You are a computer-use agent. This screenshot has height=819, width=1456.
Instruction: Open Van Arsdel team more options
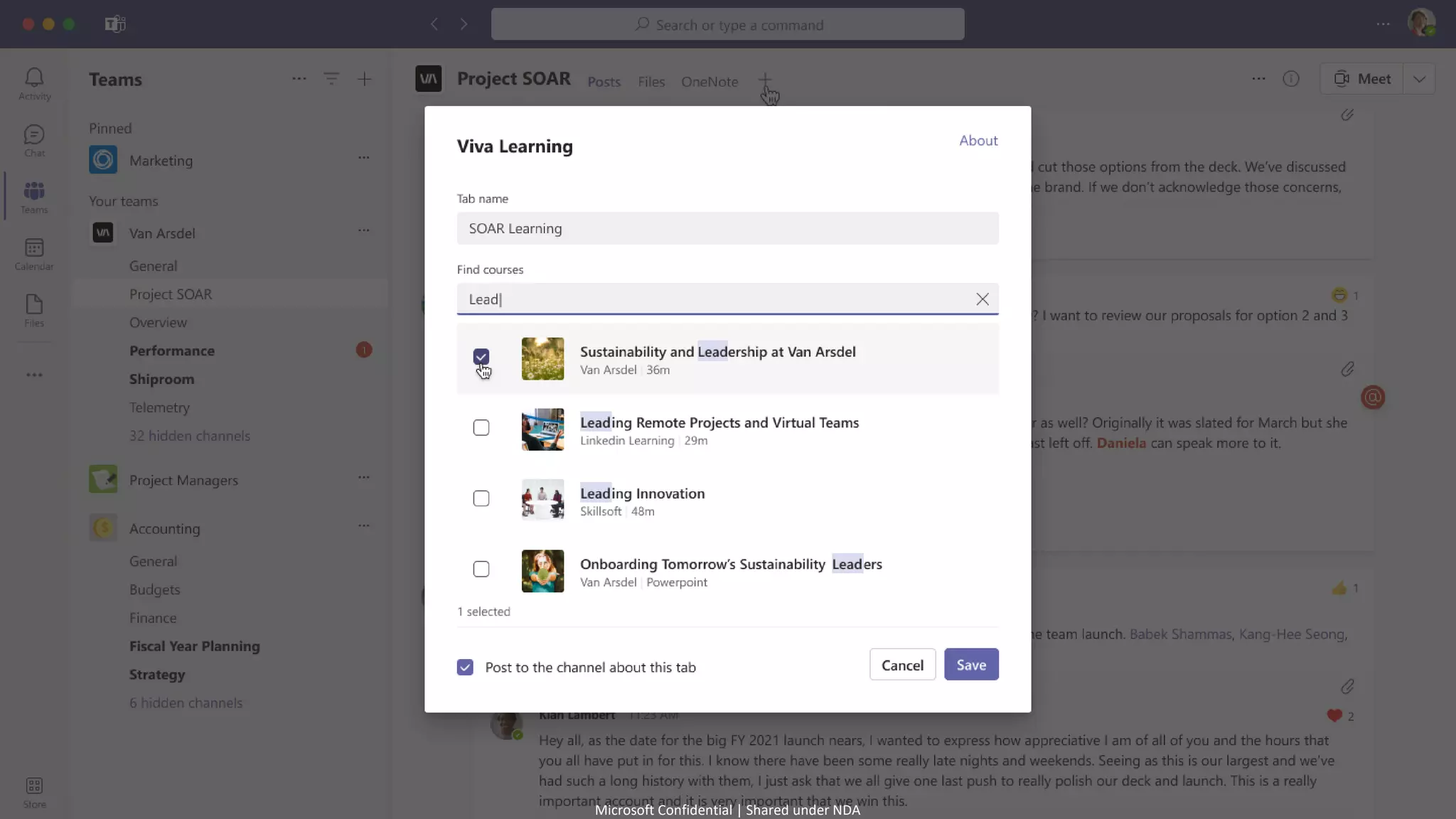tap(364, 230)
